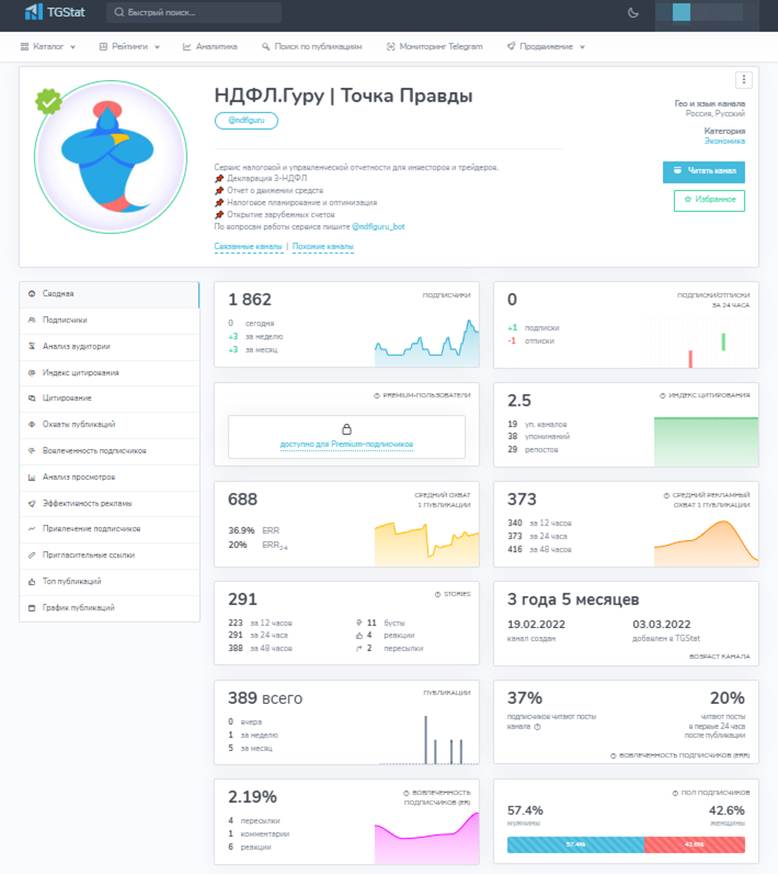778x874 pixels.
Task: Click Сводка sidebar icon
Action: coord(32,294)
